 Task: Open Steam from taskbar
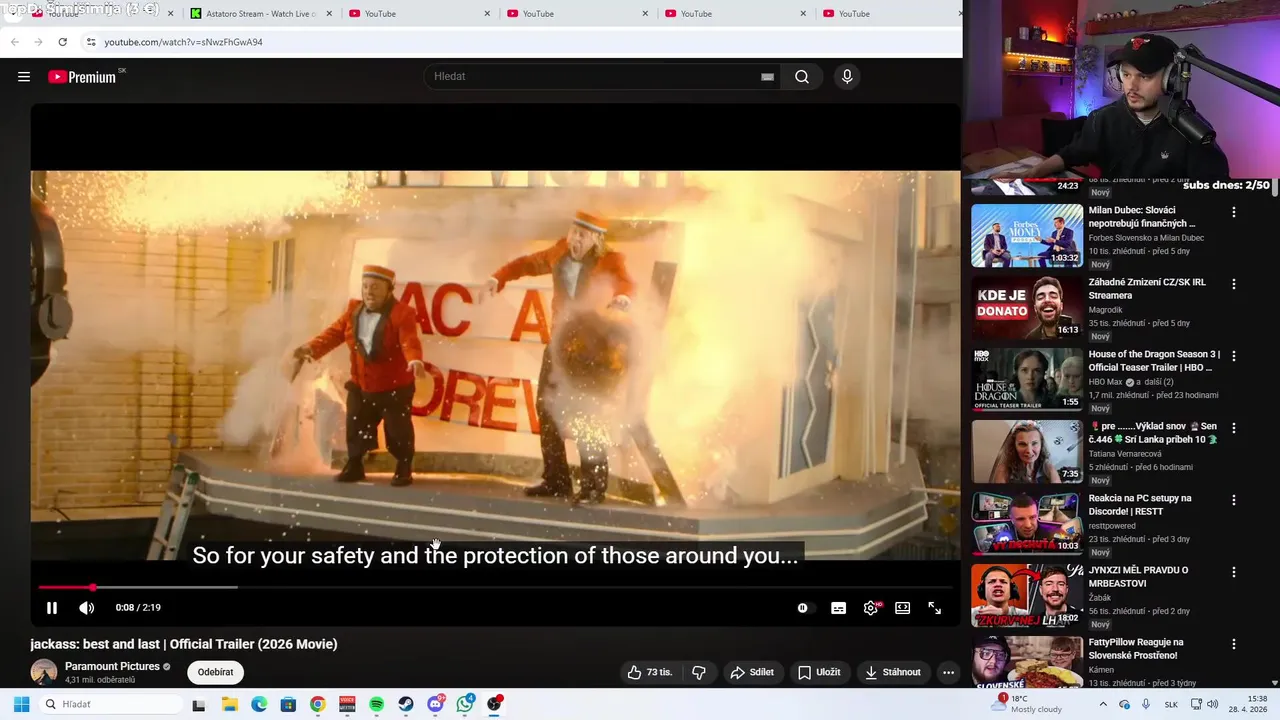pos(405,704)
